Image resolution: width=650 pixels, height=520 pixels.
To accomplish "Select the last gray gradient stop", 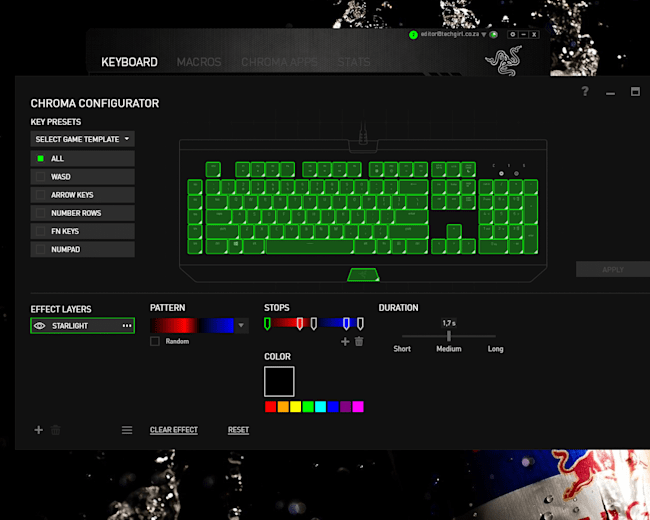I will pyautogui.click(x=360, y=323).
